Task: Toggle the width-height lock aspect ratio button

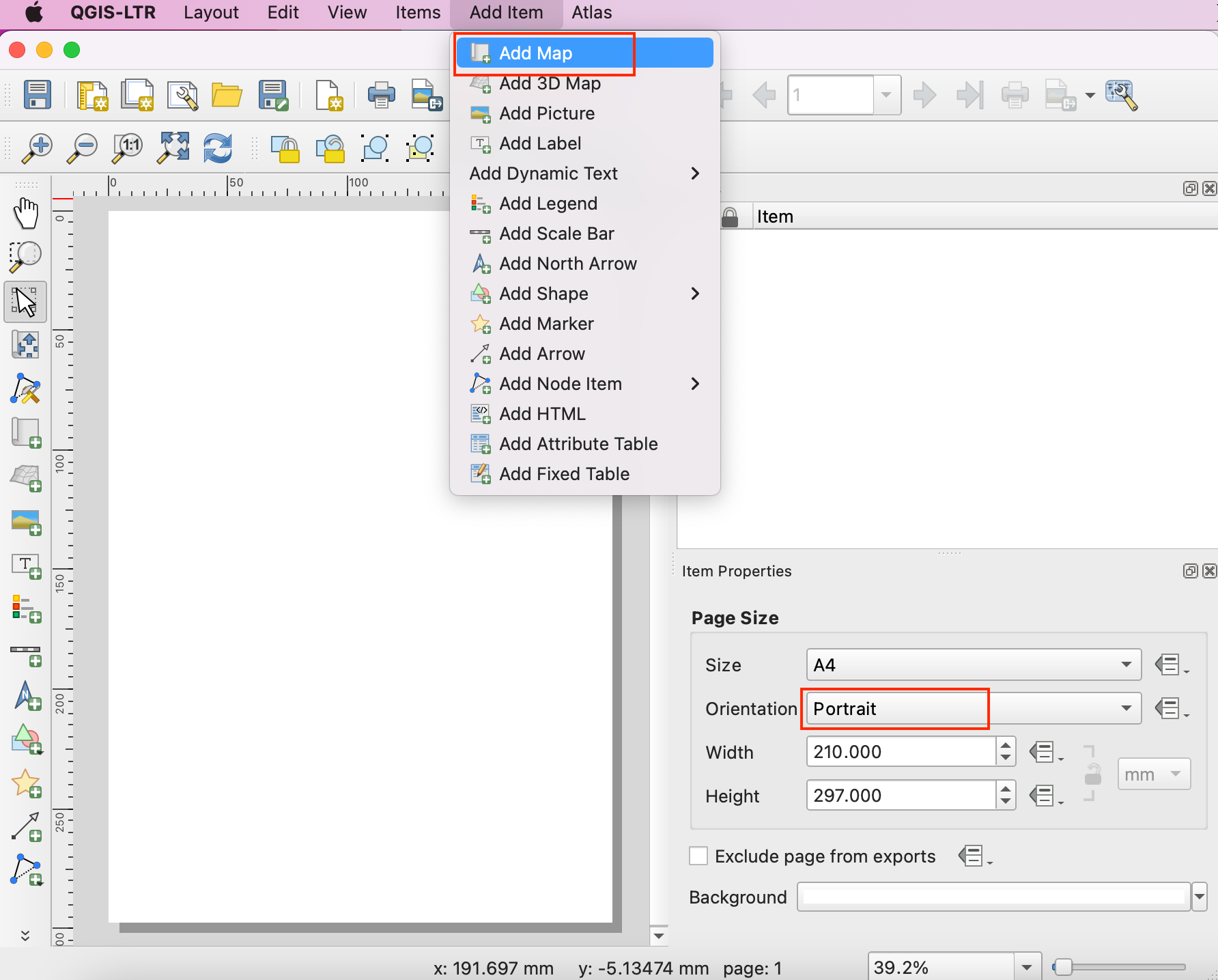Action: pyautogui.click(x=1092, y=774)
